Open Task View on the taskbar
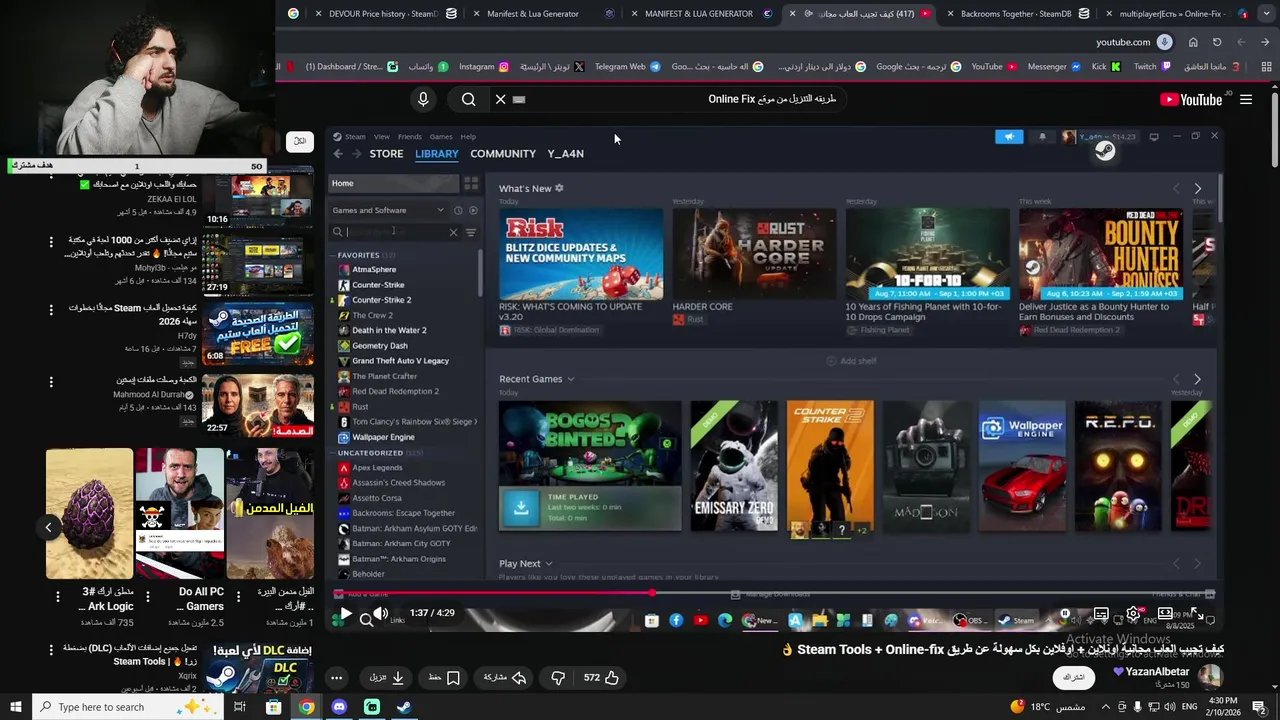 tap(240, 707)
